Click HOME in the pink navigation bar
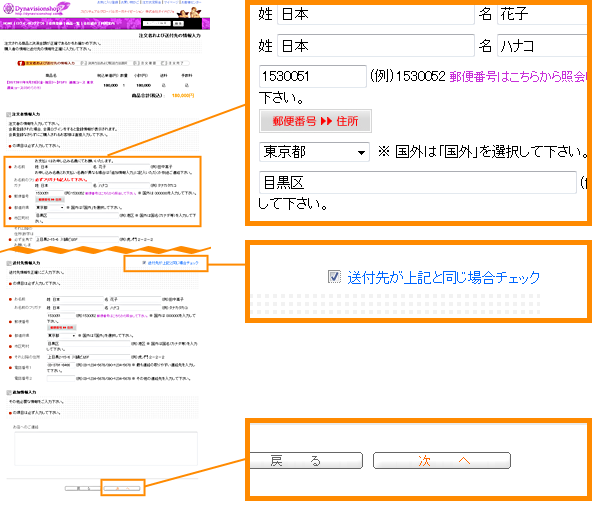 7,21
